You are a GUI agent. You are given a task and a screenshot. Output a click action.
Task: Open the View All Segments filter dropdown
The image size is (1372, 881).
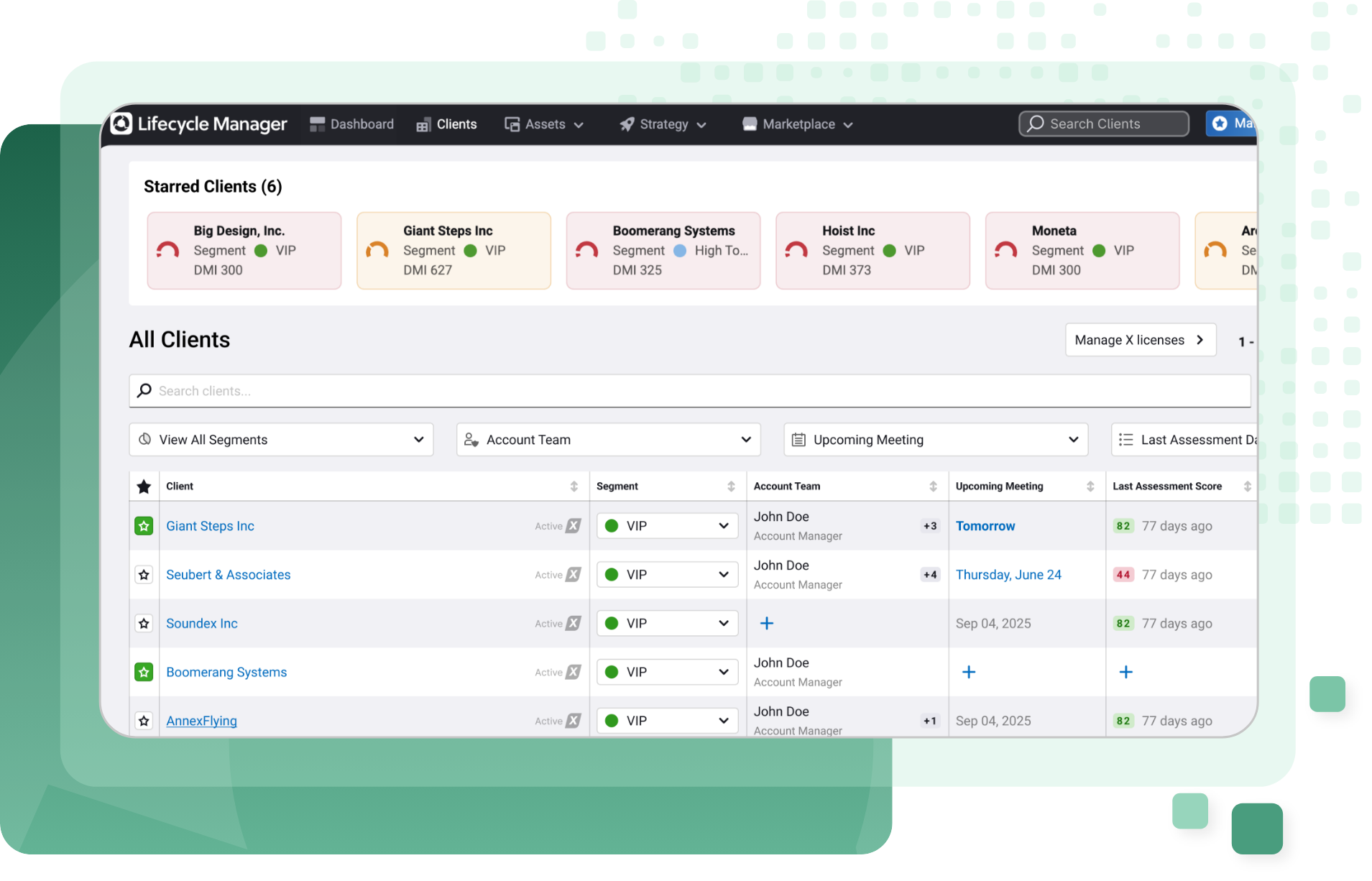click(x=281, y=440)
